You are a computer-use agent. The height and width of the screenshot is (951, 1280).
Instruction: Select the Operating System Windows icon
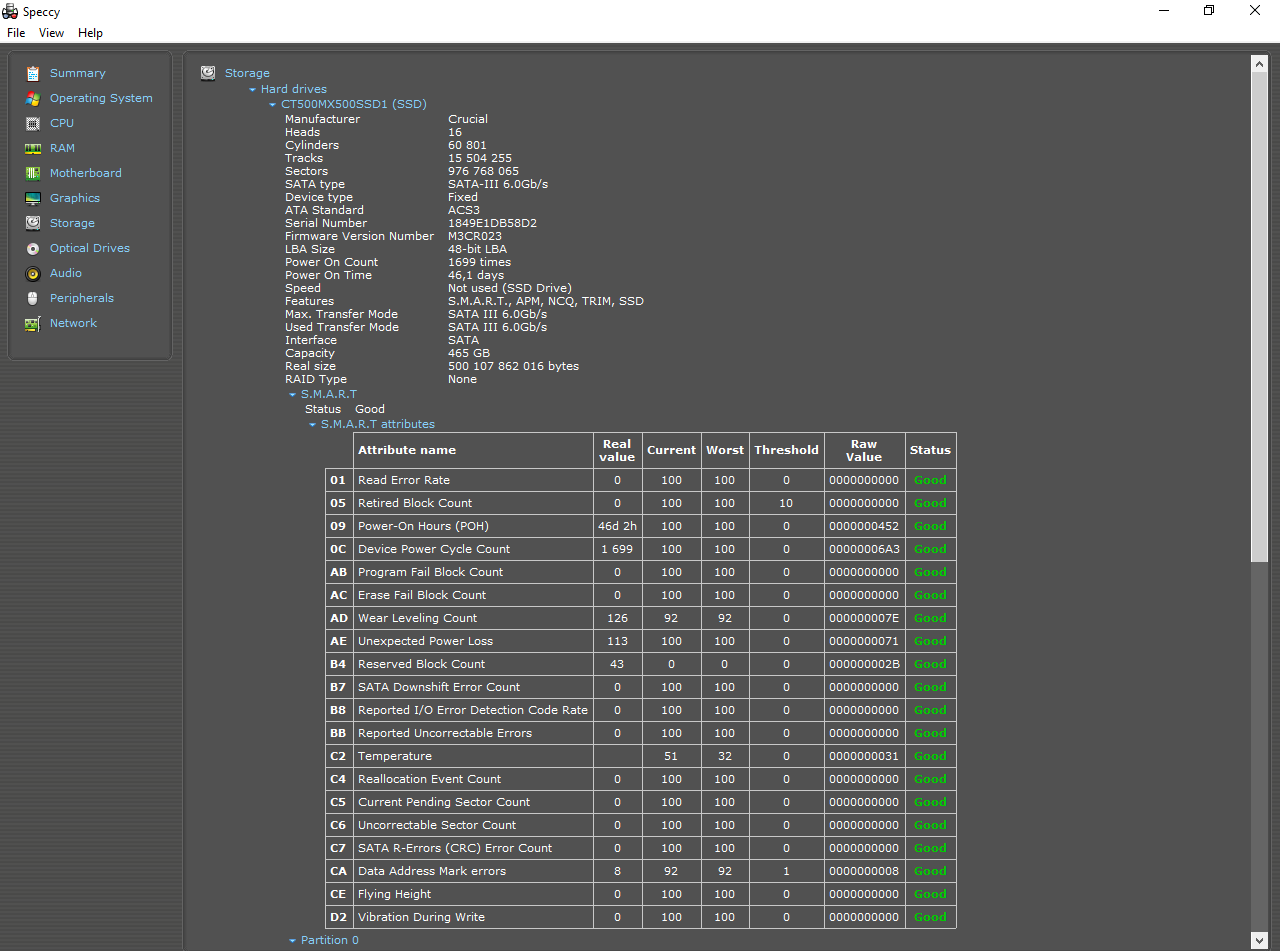33,98
